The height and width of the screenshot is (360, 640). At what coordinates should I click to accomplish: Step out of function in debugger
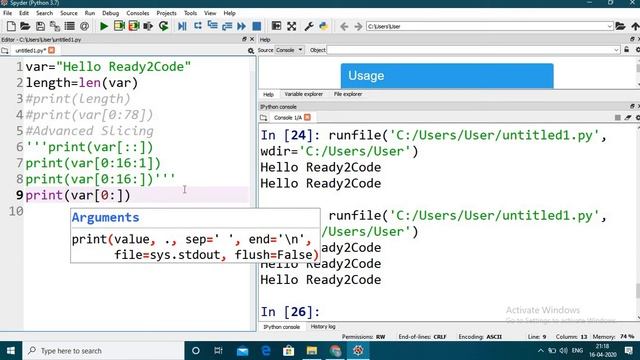pos(227,26)
